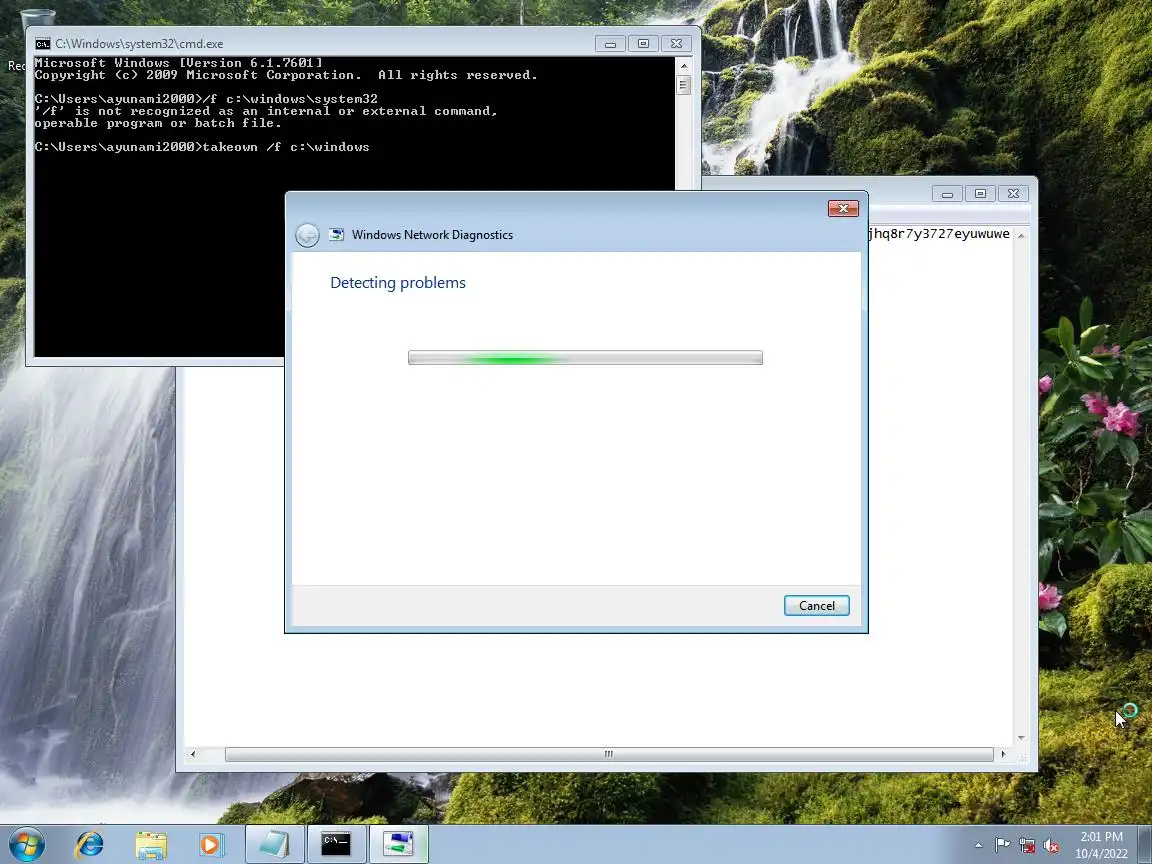
Task: Switch to the cmd taskbar button
Action: (x=336, y=844)
